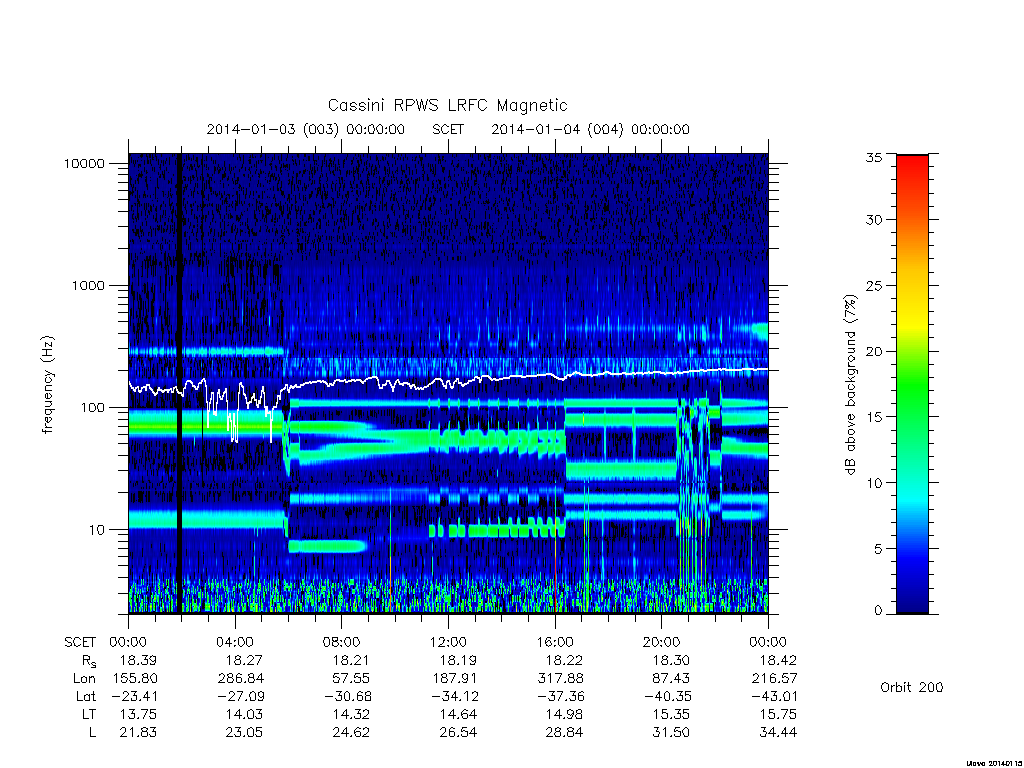Click the L value 28.84

pos(564,732)
